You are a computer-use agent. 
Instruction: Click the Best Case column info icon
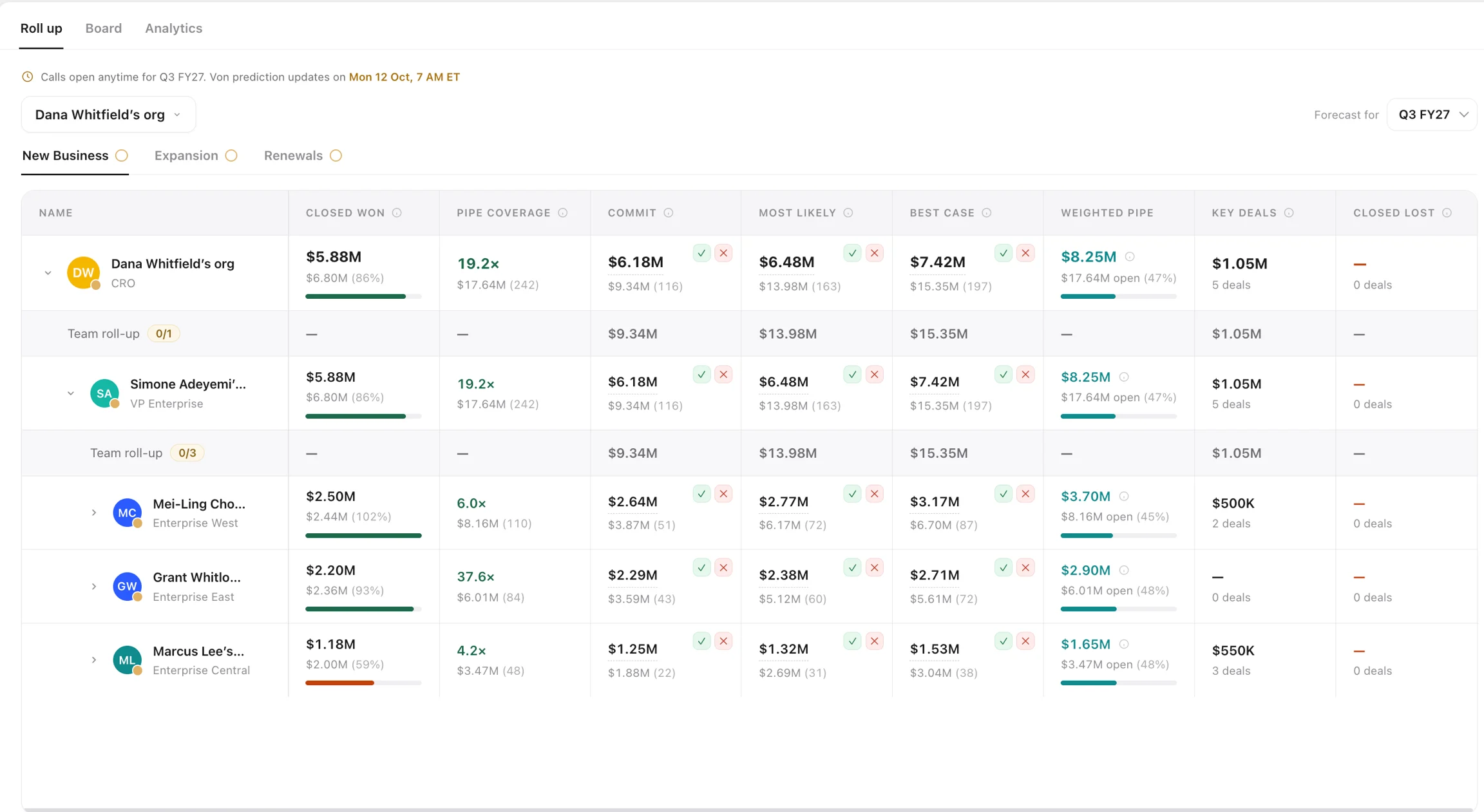pyautogui.click(x=987, y=213)
